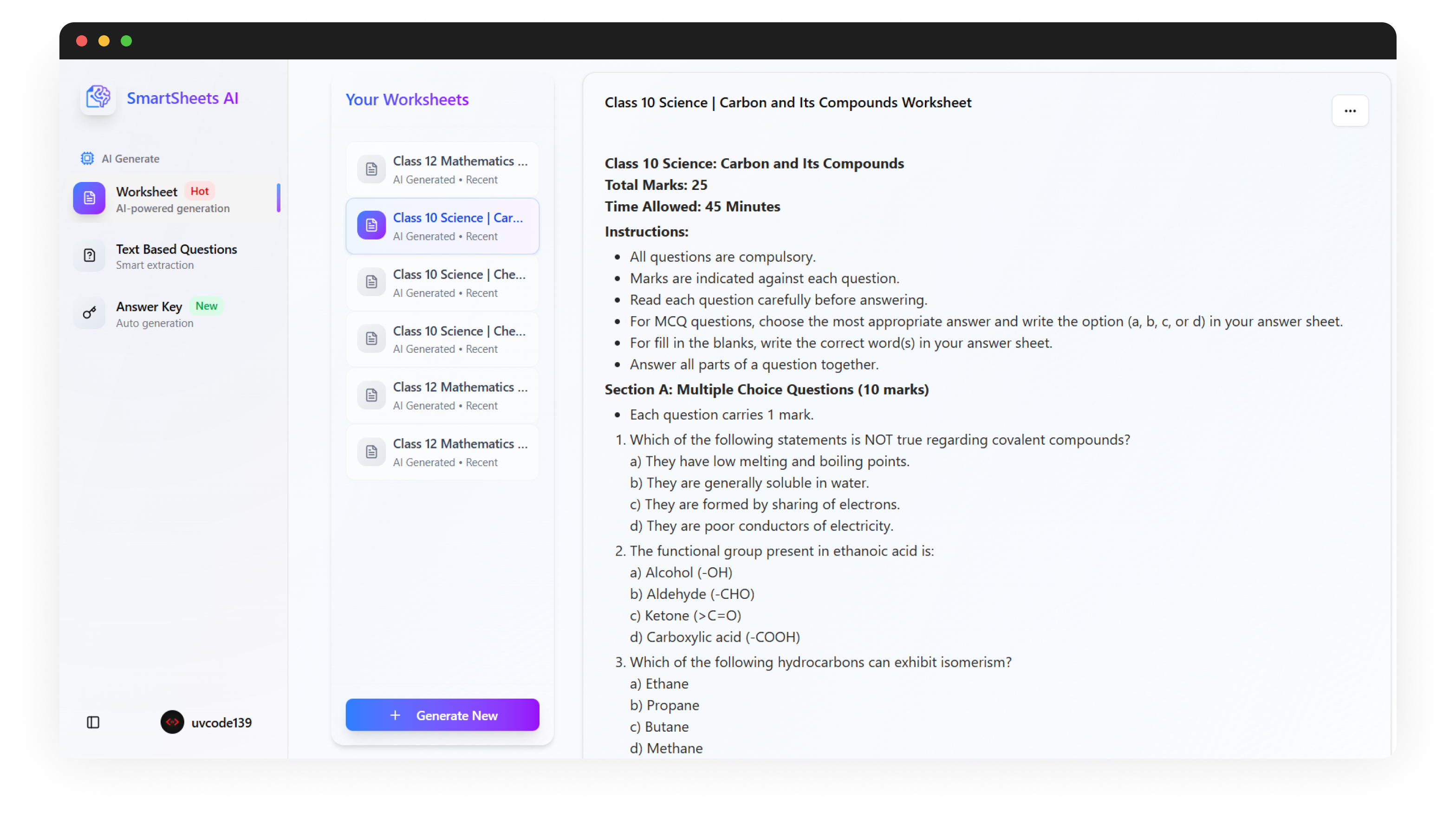Image resolution: width=1456 pixels, height=818 pixels.
Task: Click the Answer Key key icon
Action: pyautogui.click(x=89, y=312)
